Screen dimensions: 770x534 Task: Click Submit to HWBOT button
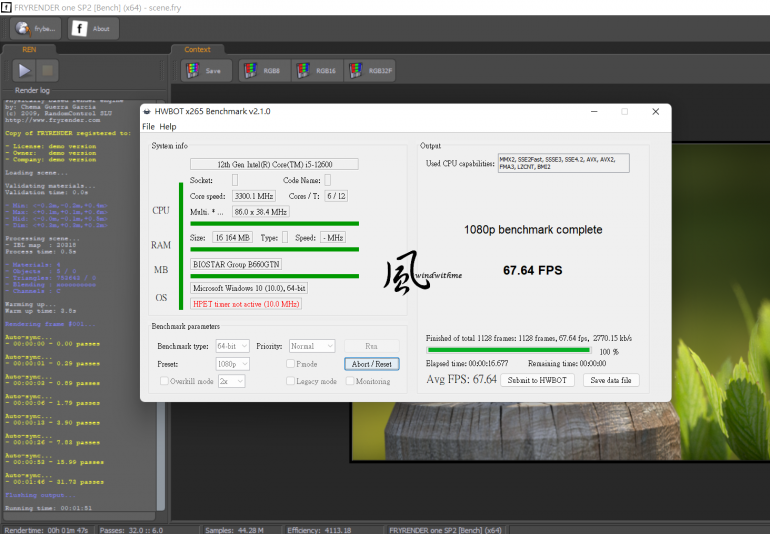pos(537,380)
